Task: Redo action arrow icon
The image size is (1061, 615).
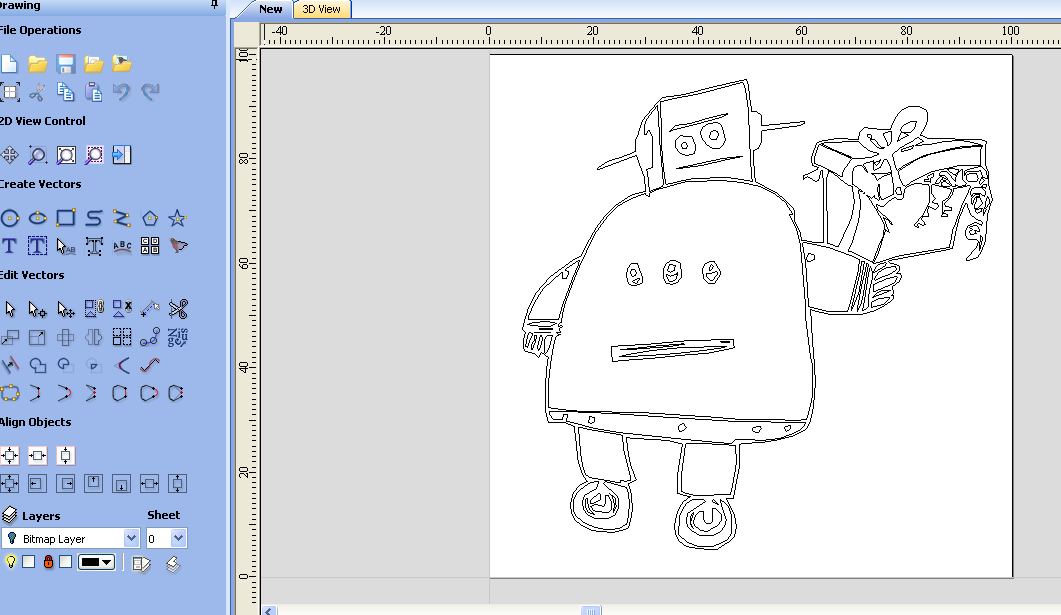Action: 150,91
